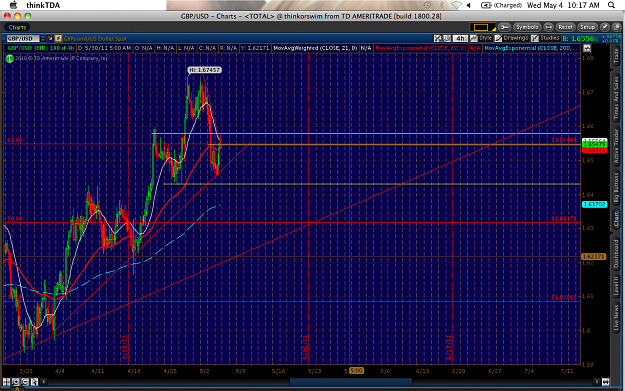The height and width of the screenshot is (391, 625).
Task: Click the orange 1.62171 price axis tag
Action: (594, 257)
